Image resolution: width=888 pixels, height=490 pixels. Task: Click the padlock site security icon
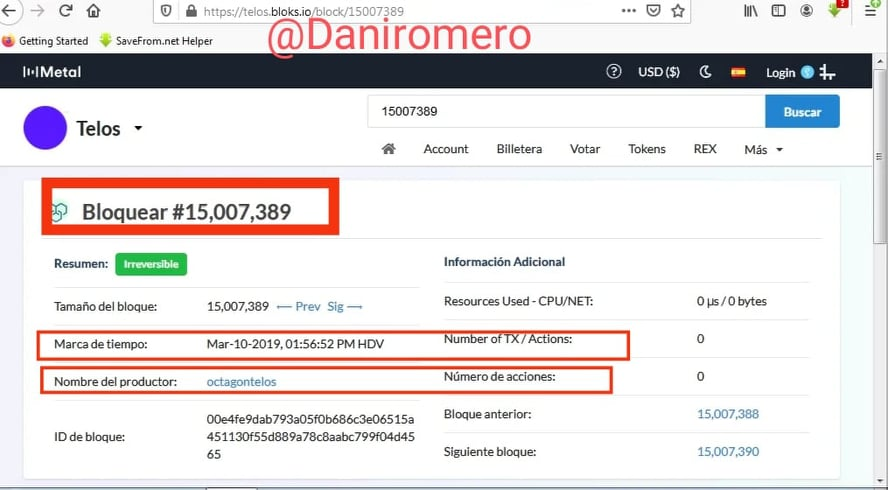tap(191, 11)
